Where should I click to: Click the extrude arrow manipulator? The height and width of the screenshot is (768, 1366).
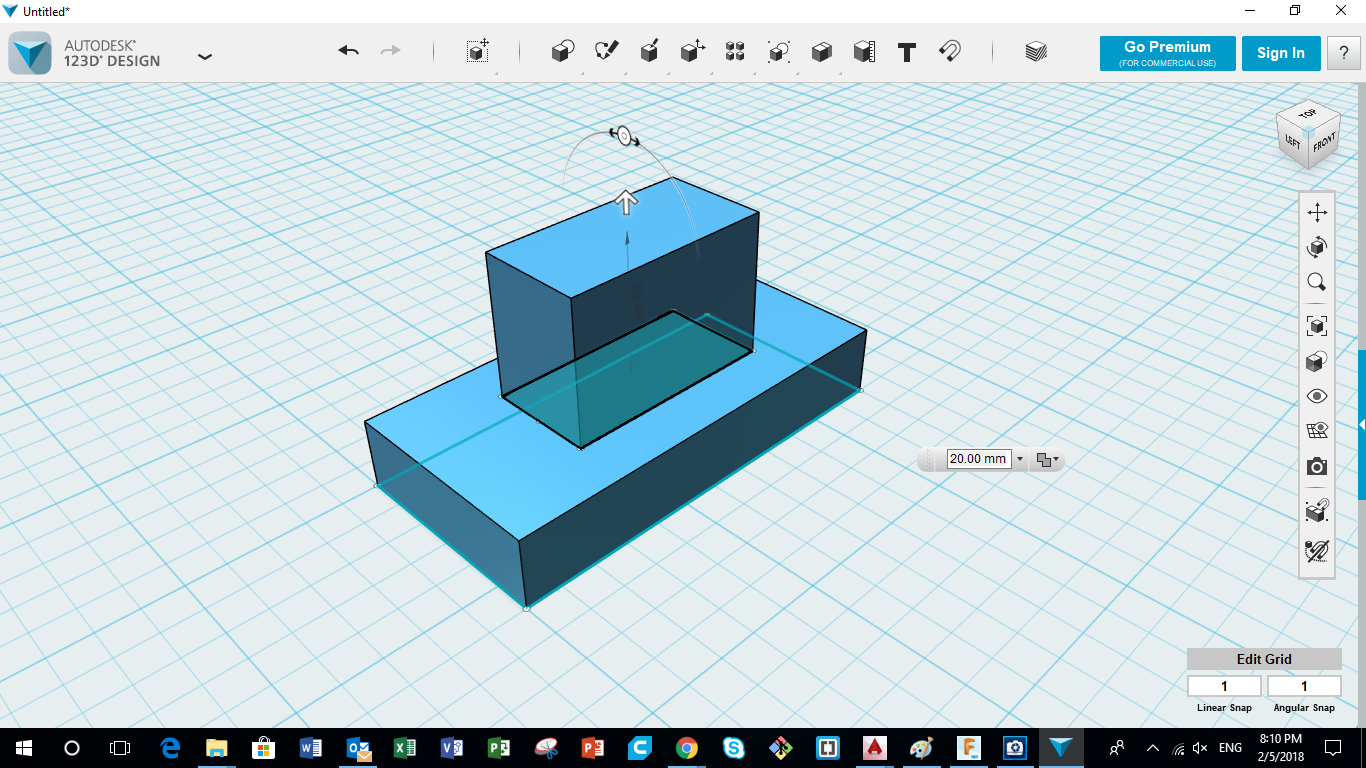click(626, 203)
